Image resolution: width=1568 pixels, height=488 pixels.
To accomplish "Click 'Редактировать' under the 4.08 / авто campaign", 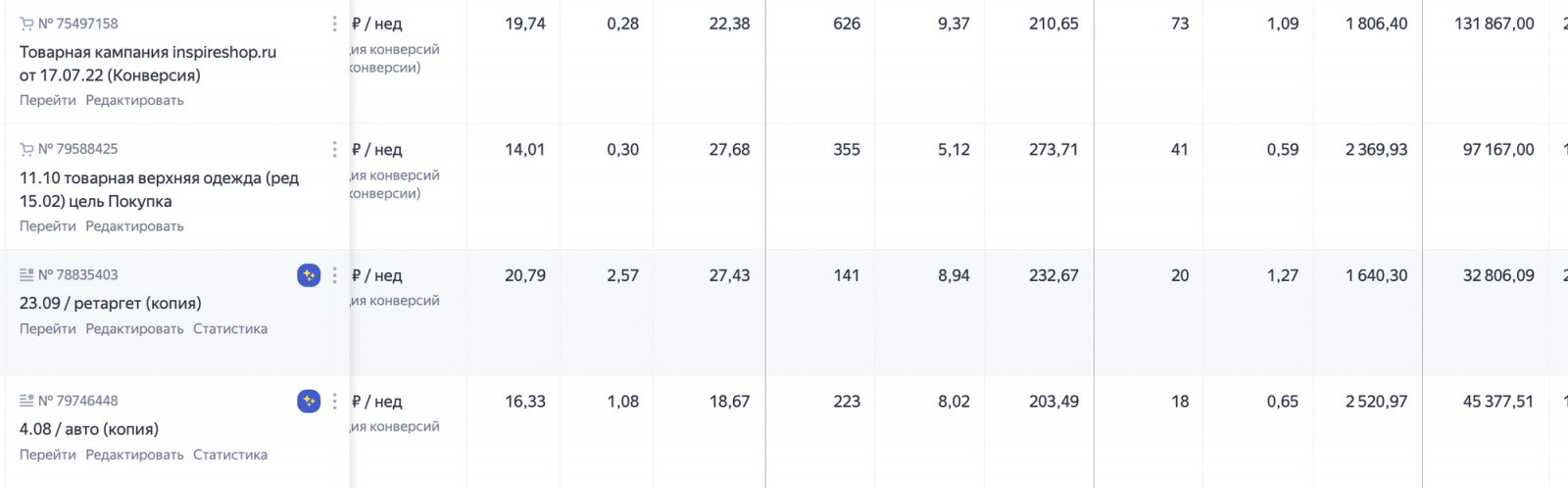I will point(134,455).
